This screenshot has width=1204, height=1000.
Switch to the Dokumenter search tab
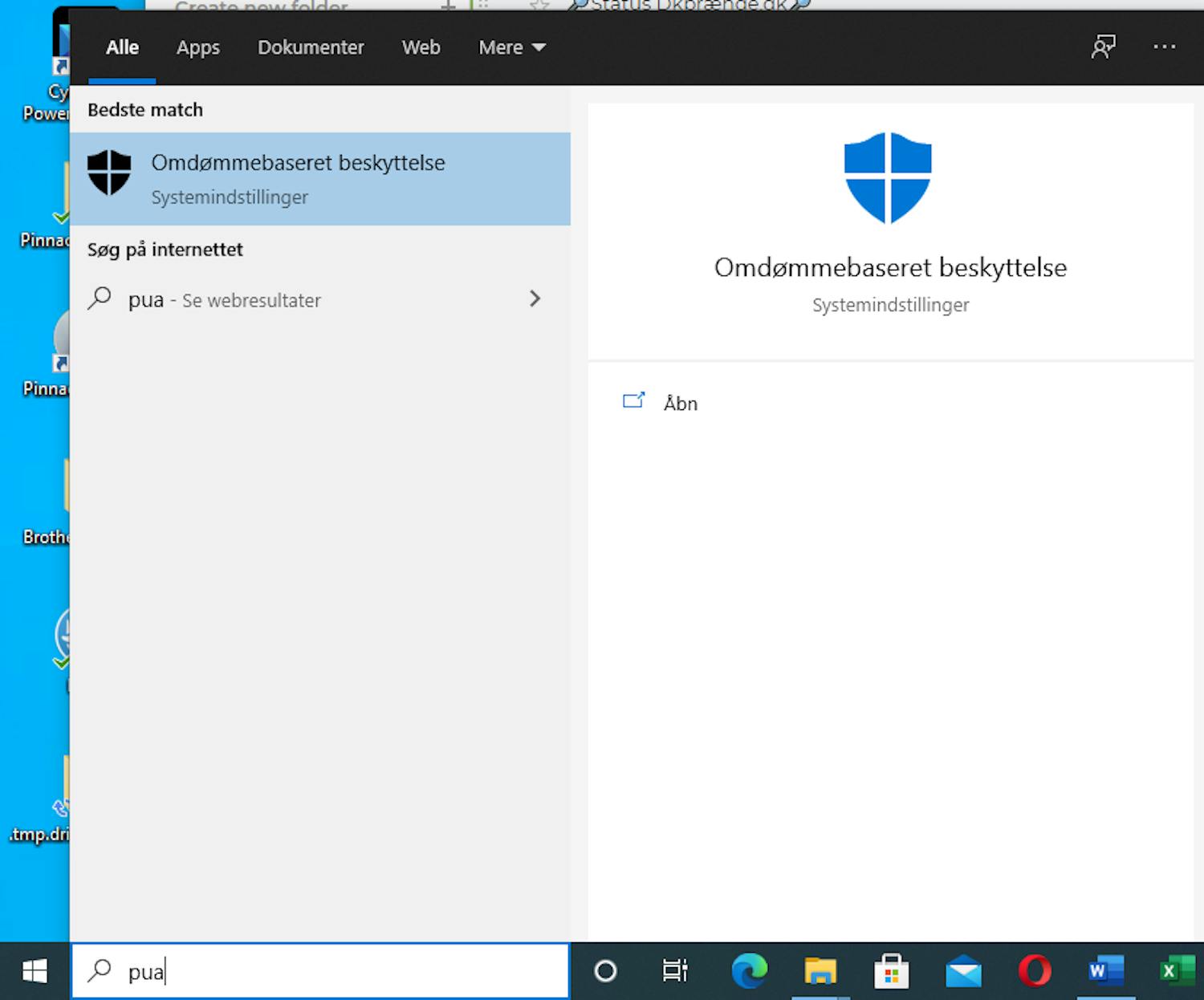click(x=311, y=47)
